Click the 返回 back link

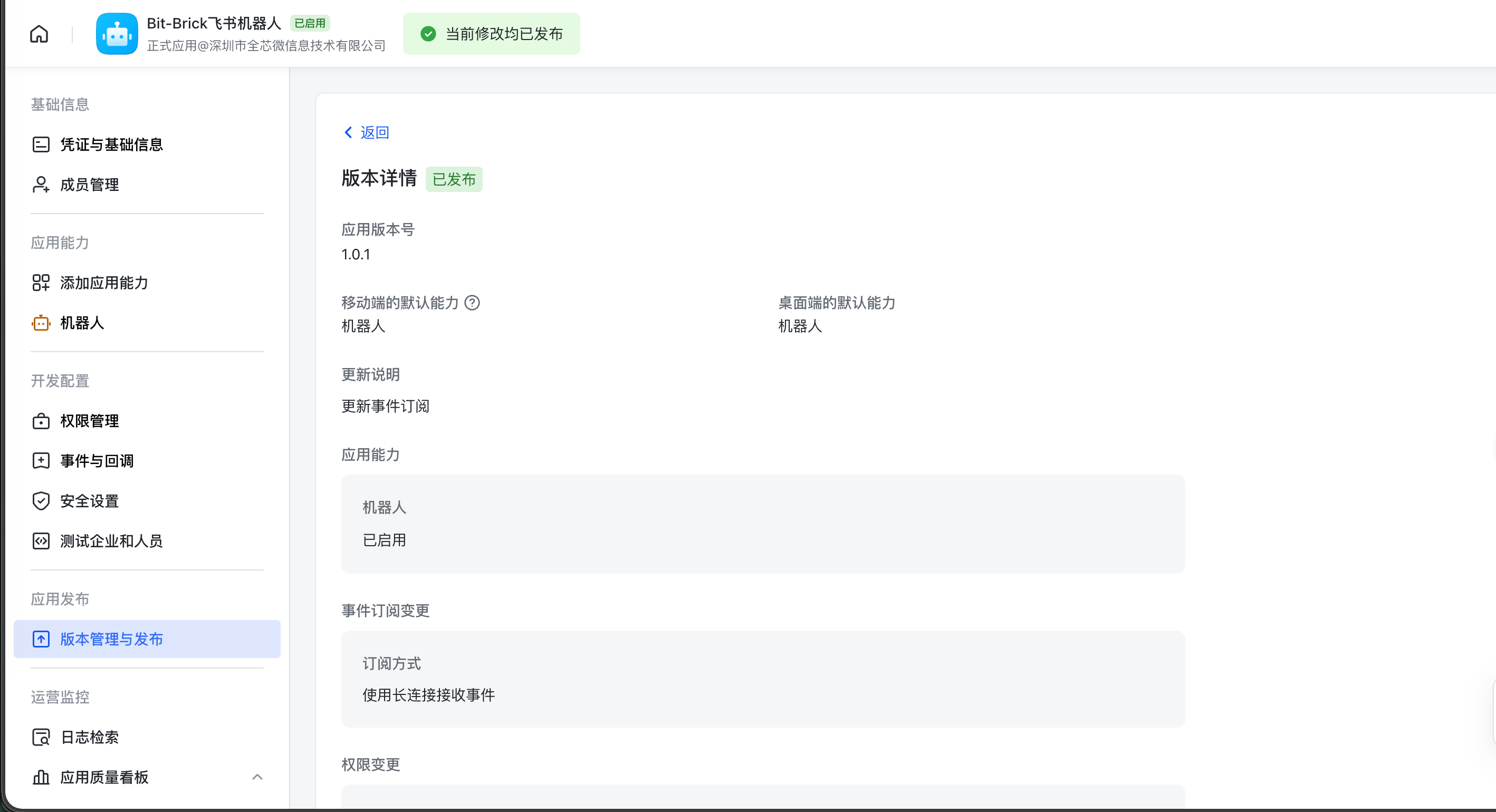[374, 132]
